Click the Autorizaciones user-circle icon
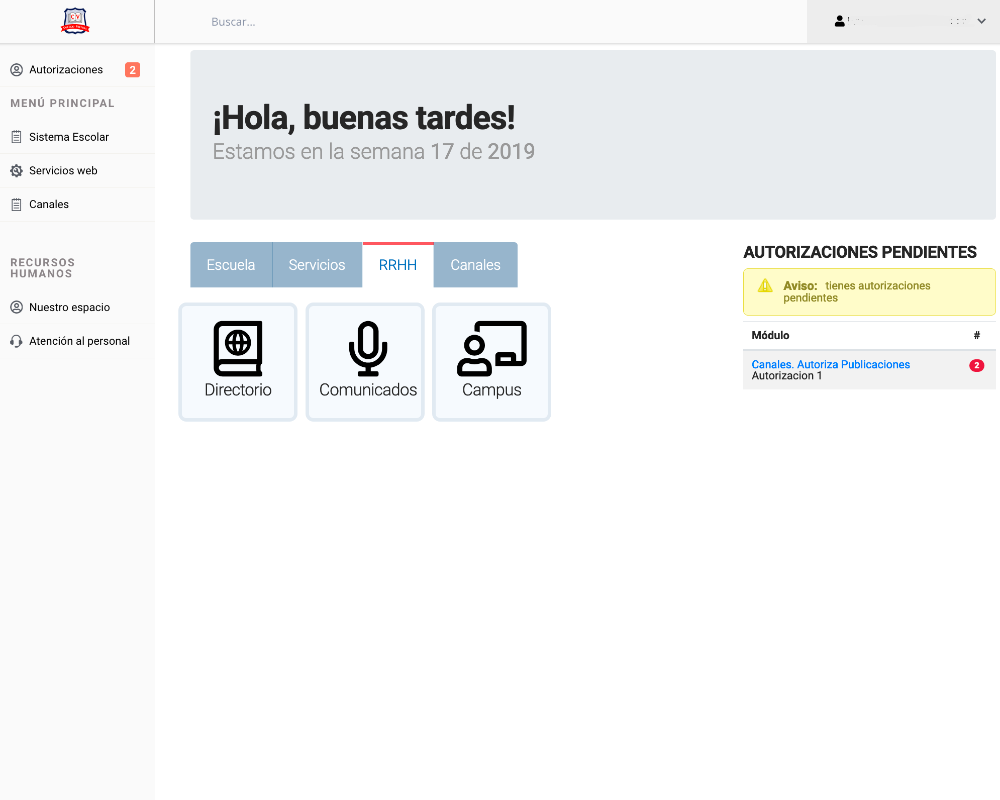 tap(17, 70)
